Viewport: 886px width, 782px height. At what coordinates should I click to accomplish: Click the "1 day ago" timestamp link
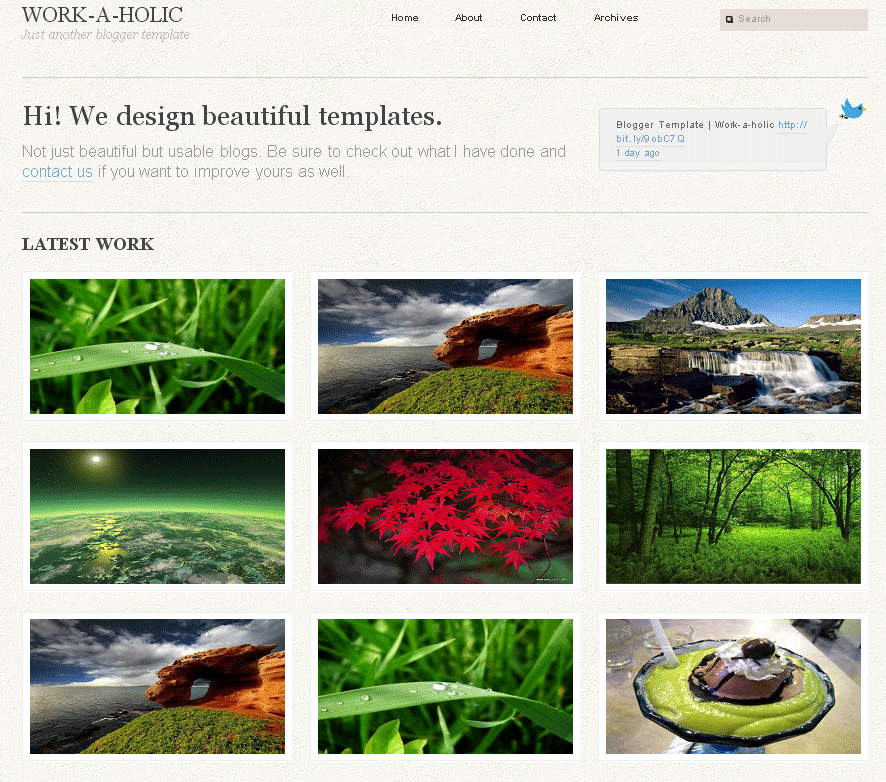tap(637, 153)
